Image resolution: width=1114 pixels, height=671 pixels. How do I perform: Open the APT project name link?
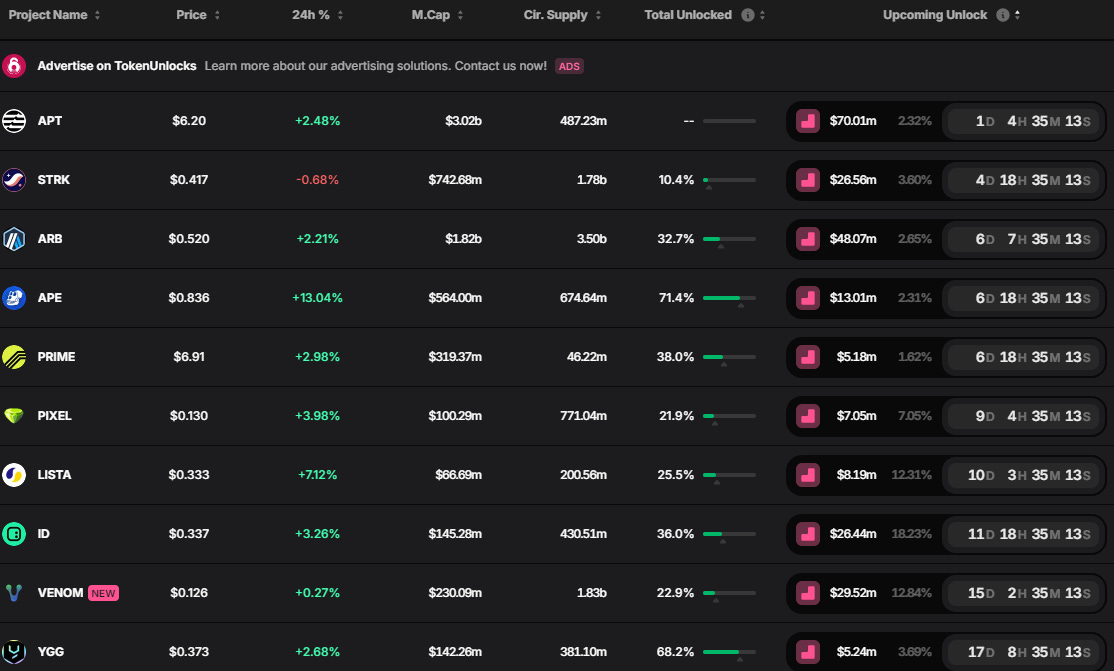[x=50, y=121]
